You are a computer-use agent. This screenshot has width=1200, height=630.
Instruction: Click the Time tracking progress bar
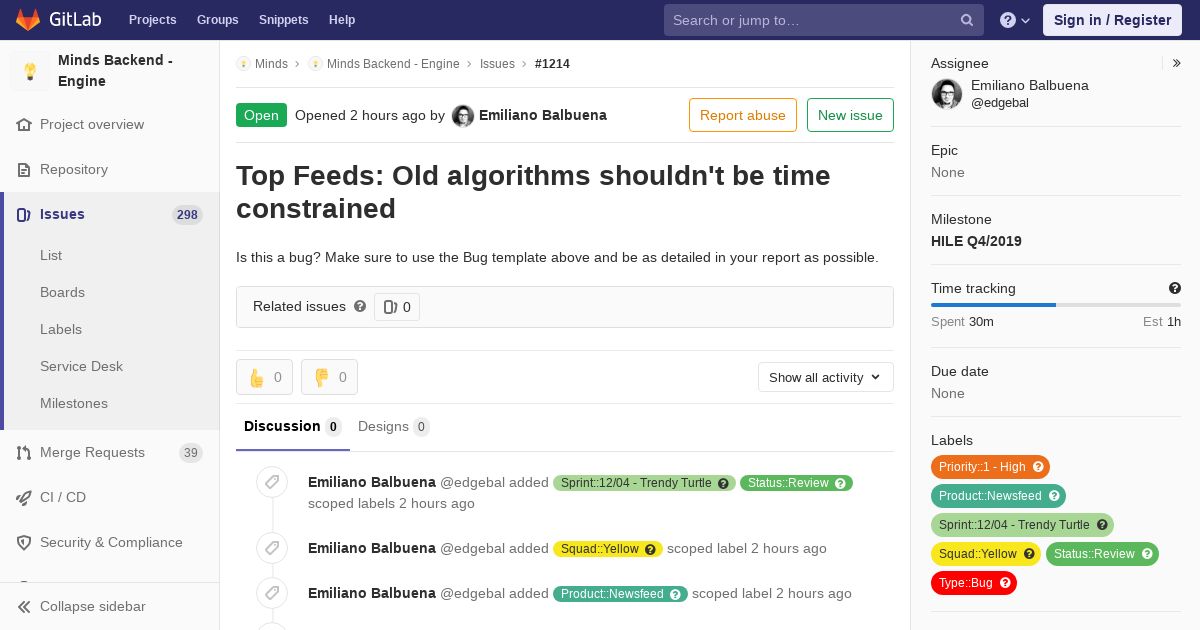[1056, 304]
